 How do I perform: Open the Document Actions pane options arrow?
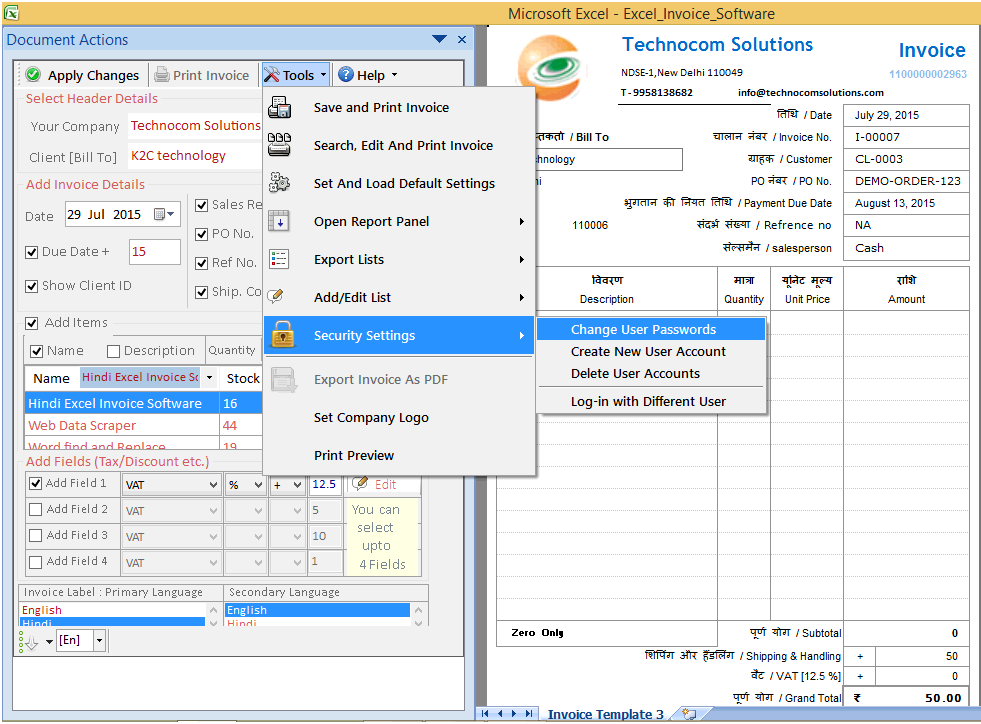[x=440, y=39]
